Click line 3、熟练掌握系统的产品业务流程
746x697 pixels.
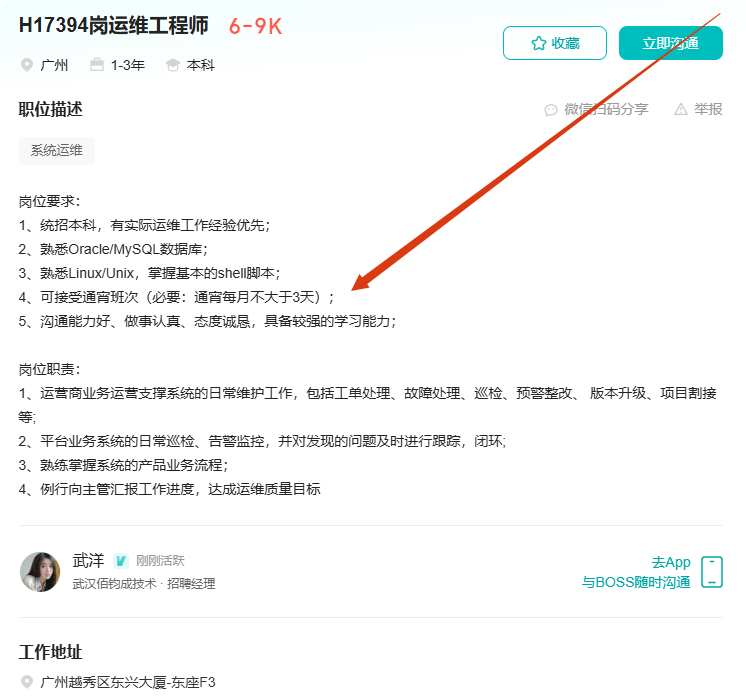123,465
